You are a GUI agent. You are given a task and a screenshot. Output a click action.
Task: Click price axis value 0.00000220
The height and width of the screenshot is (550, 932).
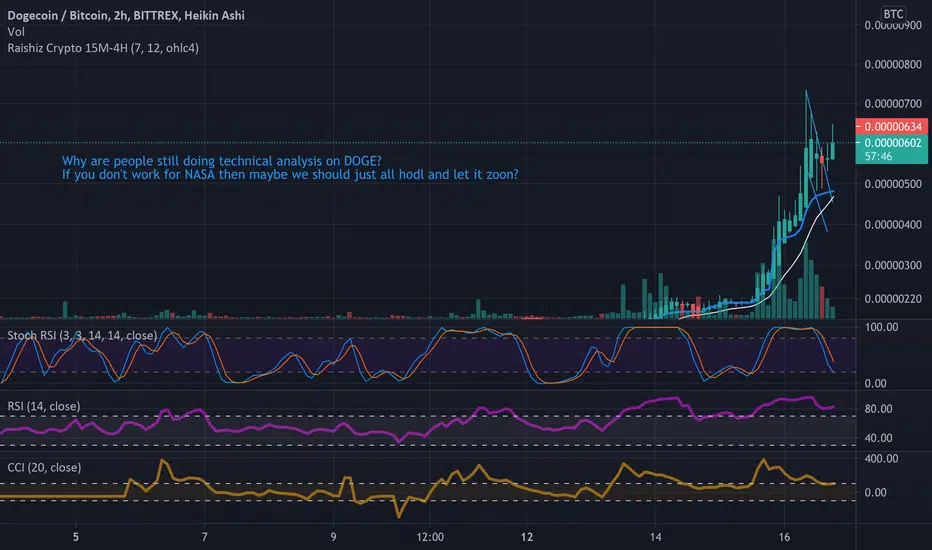pyautogui.click(x=893, y=298)
